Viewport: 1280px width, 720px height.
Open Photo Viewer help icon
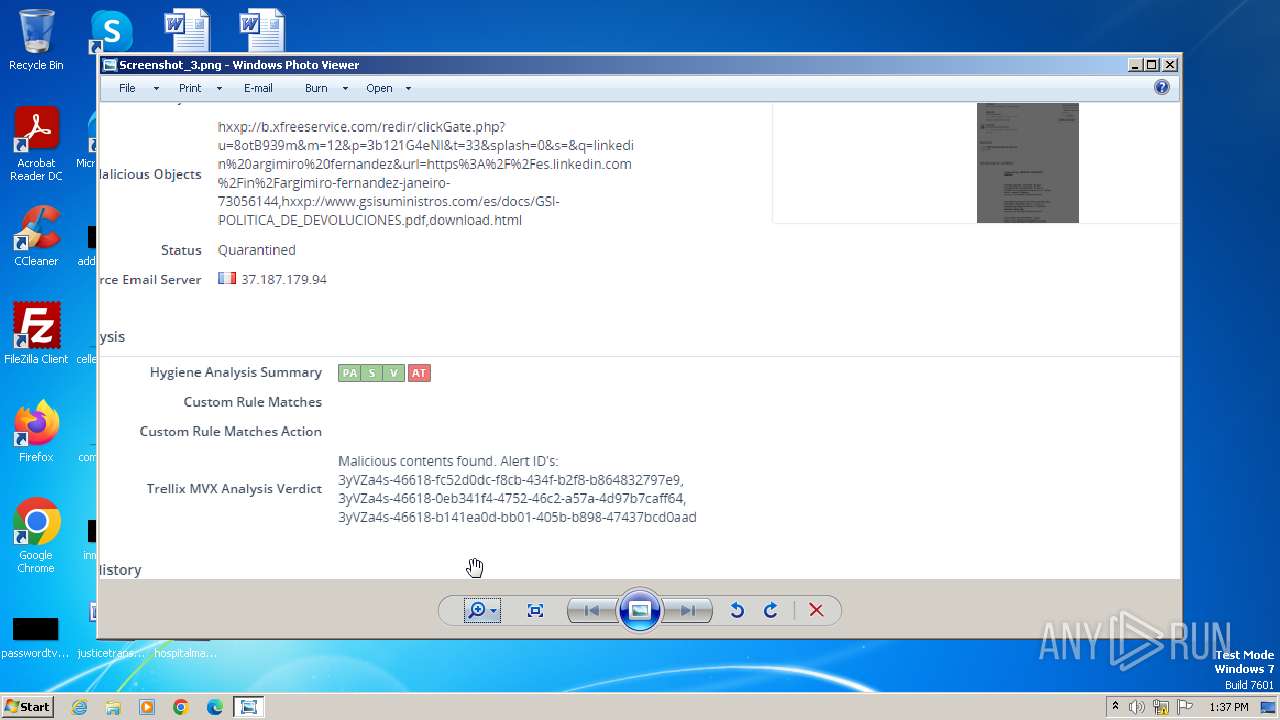pyautogui.click(x=1162, y=87)
